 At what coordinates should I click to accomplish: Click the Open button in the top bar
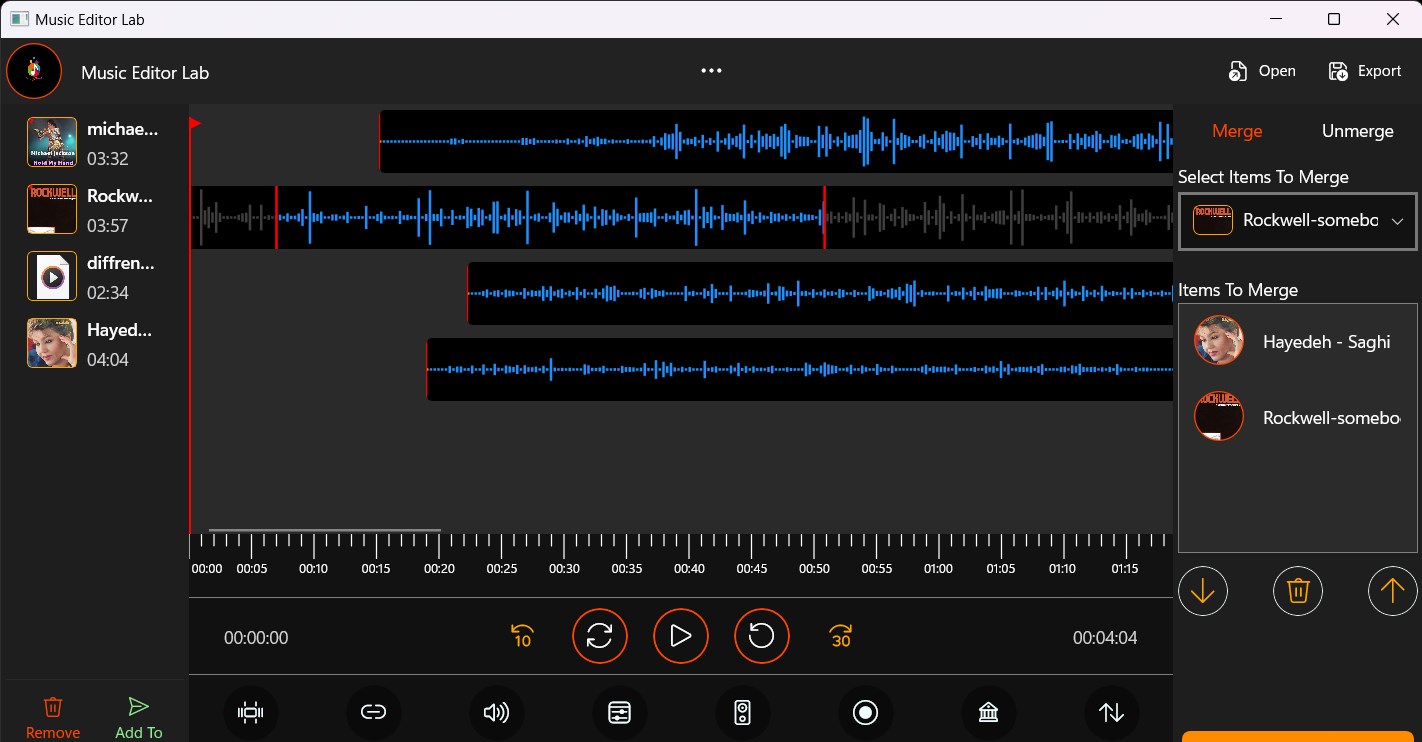(x=1262, y=70)
